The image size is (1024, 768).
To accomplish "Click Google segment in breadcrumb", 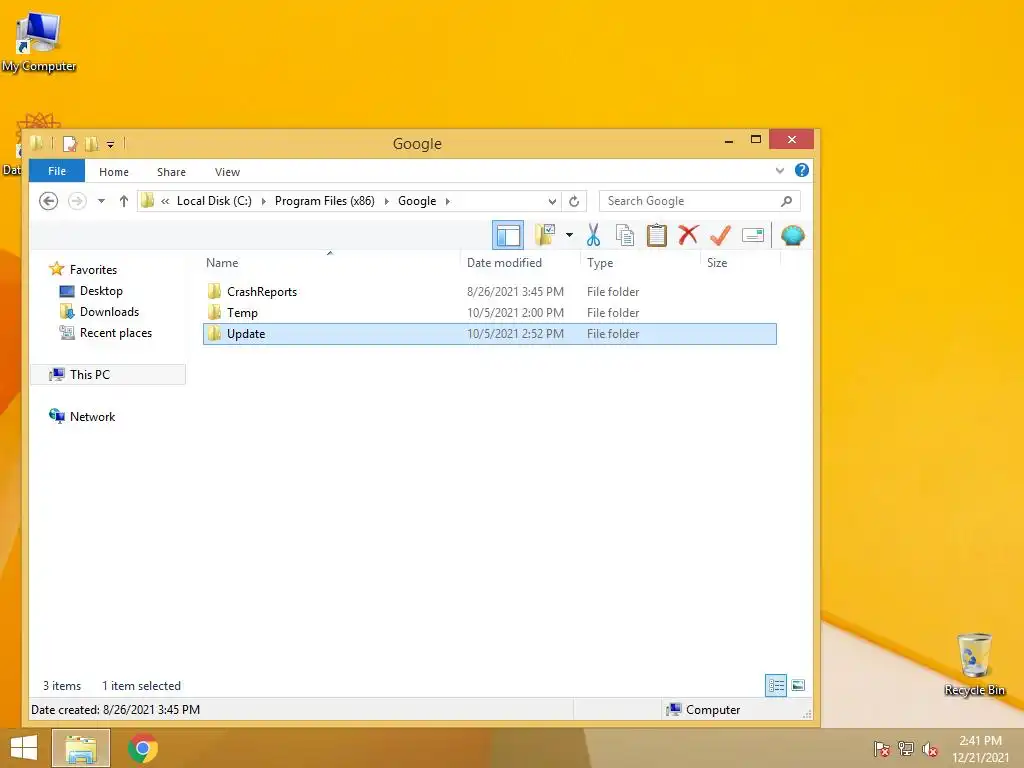I will (417, 201).
